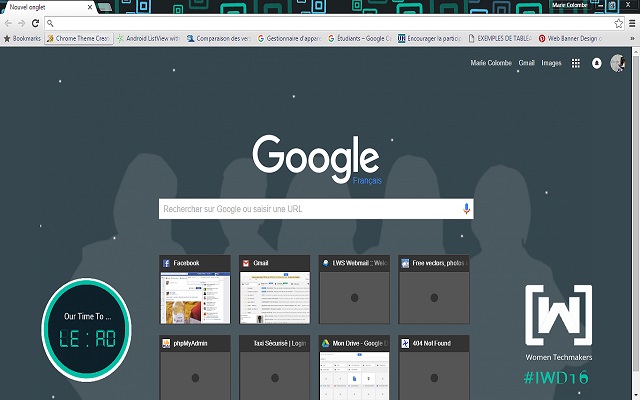Open Chrome Theme Creator bookmark
The height and width of the screenshot is (400, 640).
[x=78, y=38]
